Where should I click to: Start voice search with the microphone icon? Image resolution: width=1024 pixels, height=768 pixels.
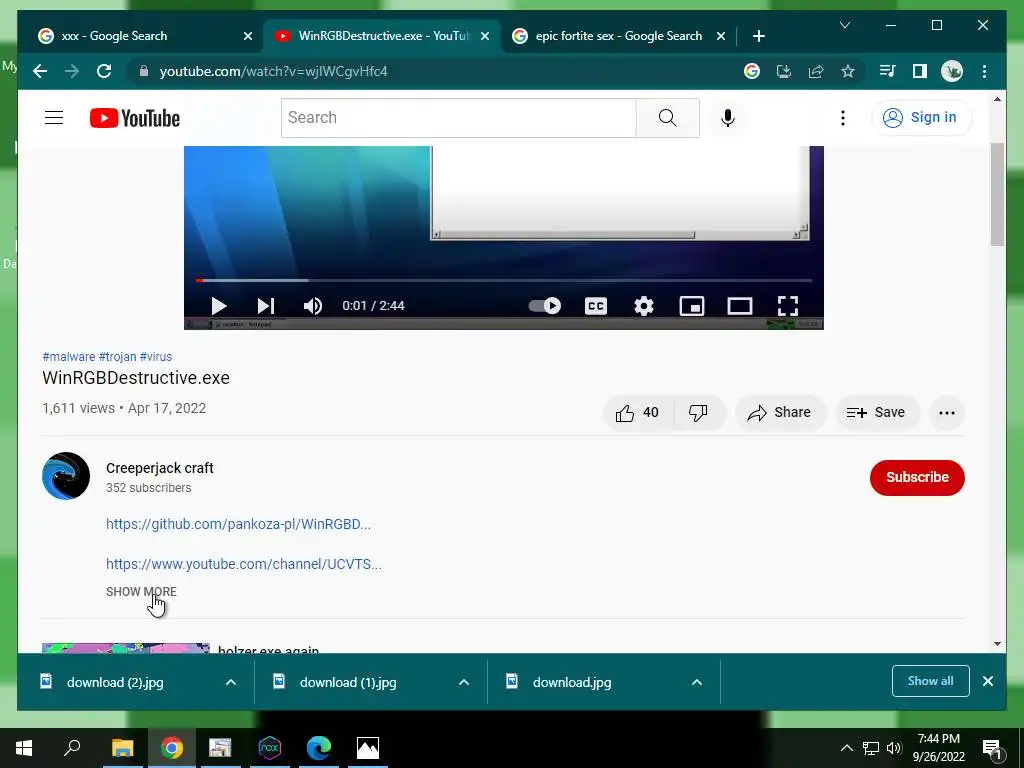click(728, 118)
